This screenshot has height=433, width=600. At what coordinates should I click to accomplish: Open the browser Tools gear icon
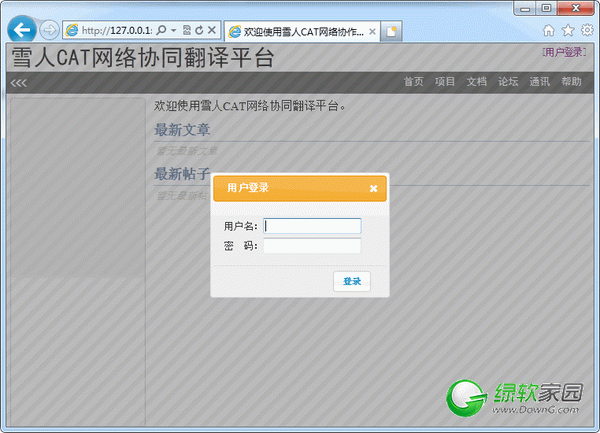[587, 30]
